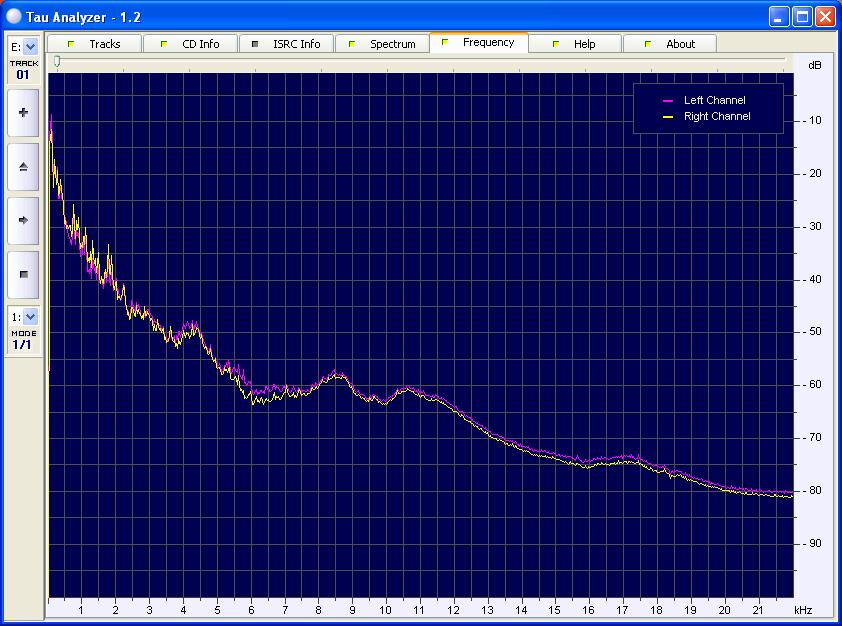The image size is (842, 626).
Task: Click the TRACK 01 indicator
Action: point(23,70)
